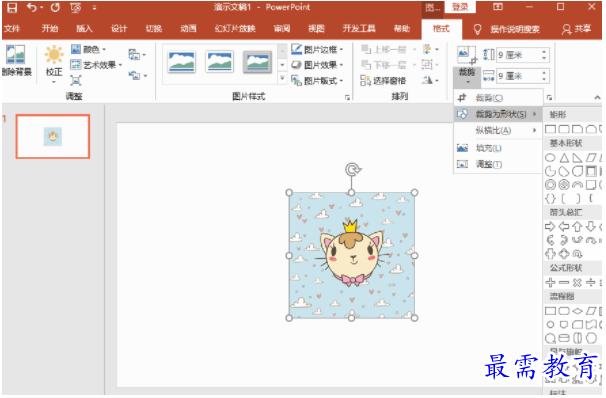Open the 纵横比(A) submenu
This screenshot has width=606, height=398.
click(498, 131)
